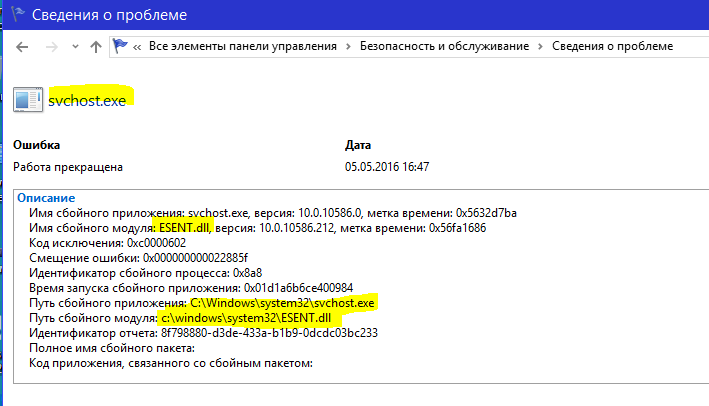Expand the hidden breadcrumb path chevrons
The height and width of the screenshot is (406, 709).
coord(137,47)
